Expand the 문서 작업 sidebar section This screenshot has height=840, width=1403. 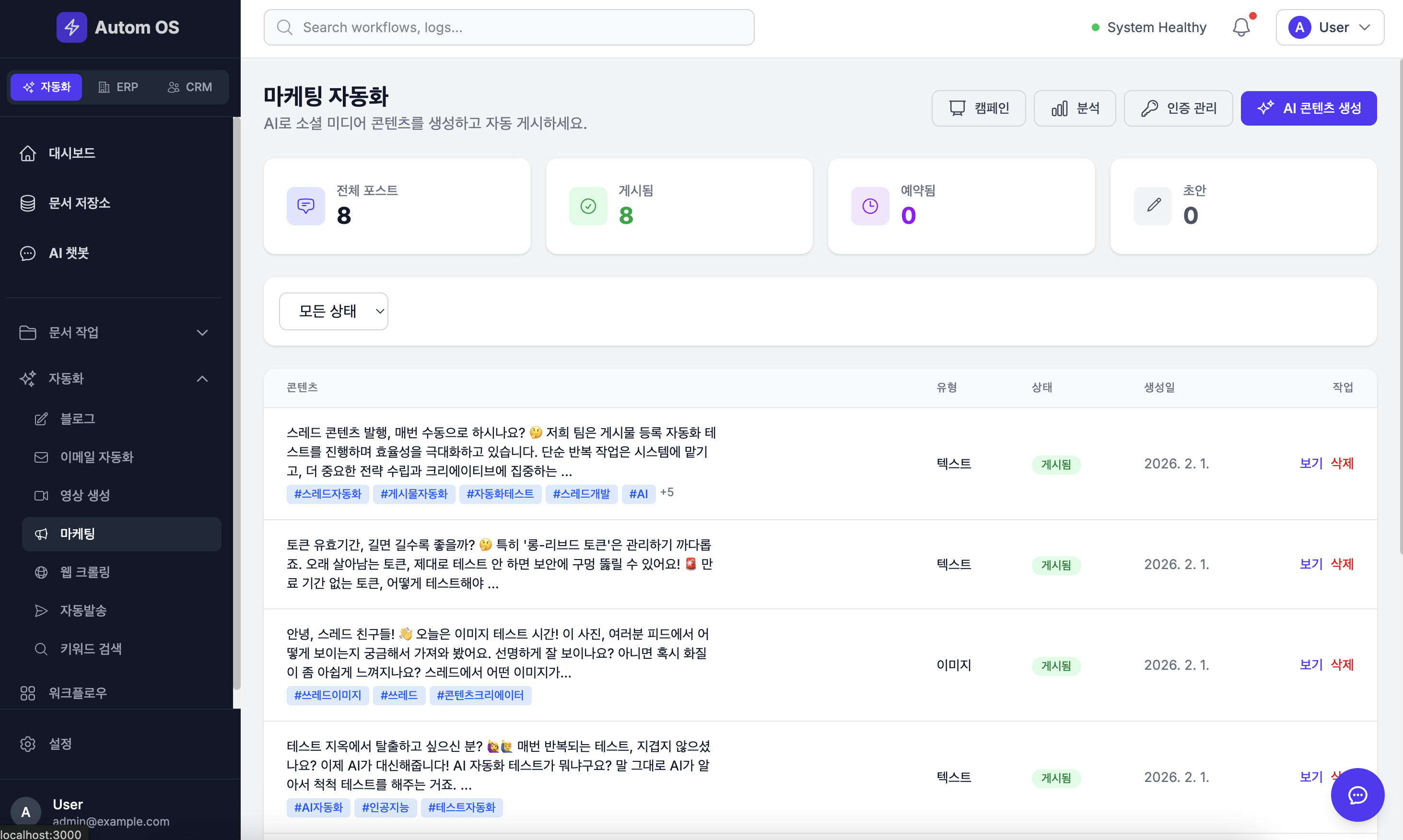click(202, 332)
